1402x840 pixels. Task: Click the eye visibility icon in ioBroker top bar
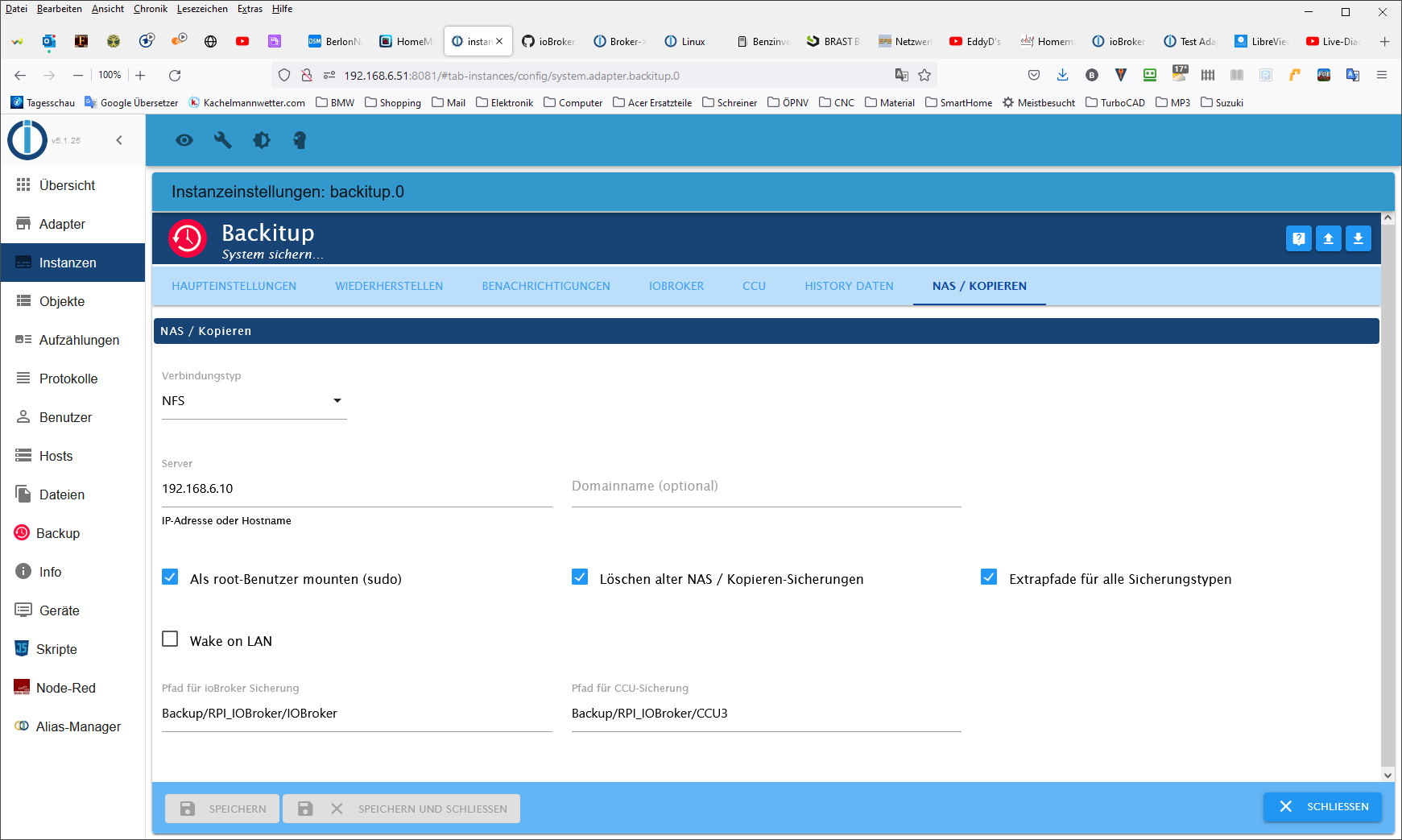[x=184, y=140]
